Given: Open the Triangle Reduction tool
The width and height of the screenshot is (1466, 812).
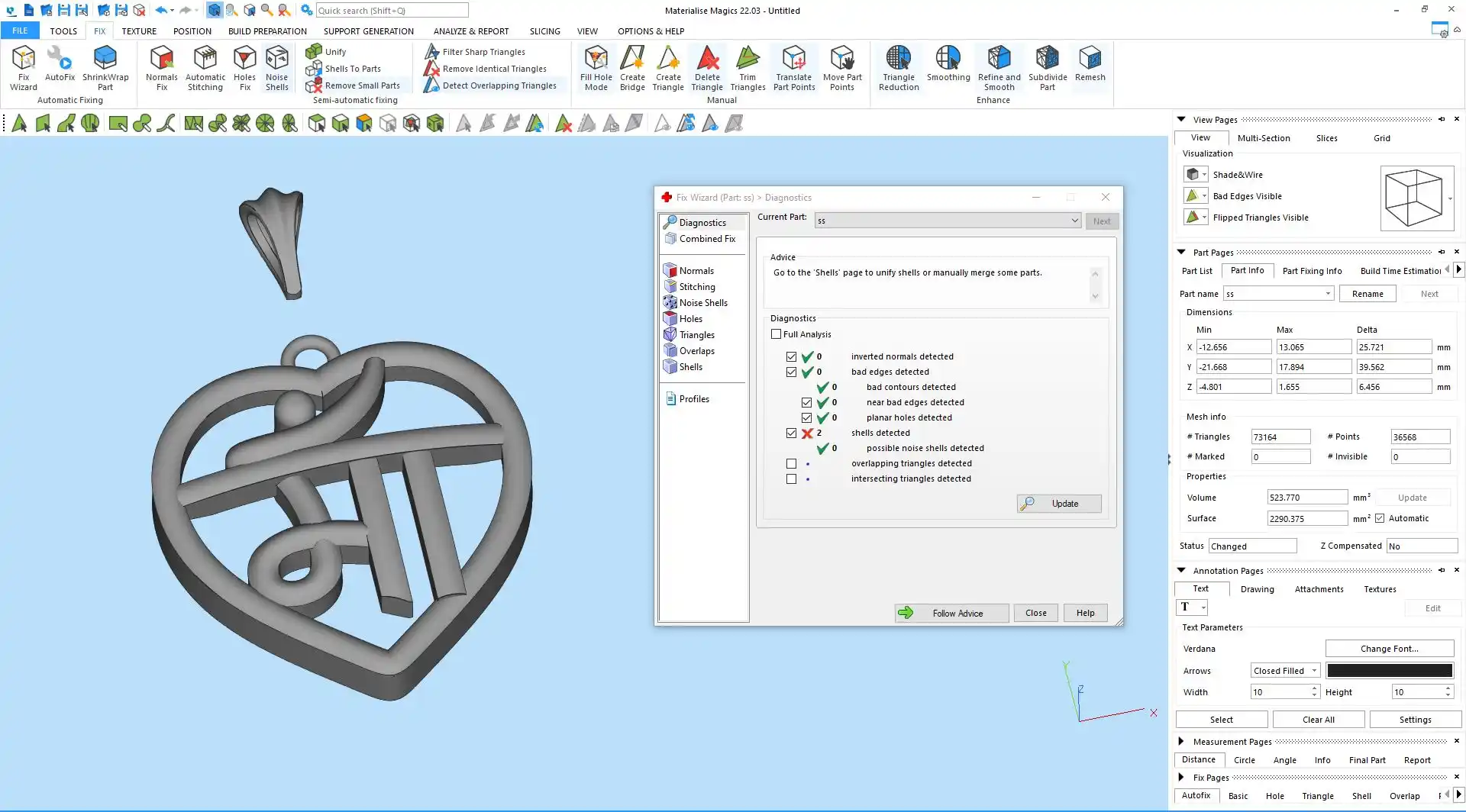Looking at the screenshot, I should pyautogui.click(x=899, y=67).
